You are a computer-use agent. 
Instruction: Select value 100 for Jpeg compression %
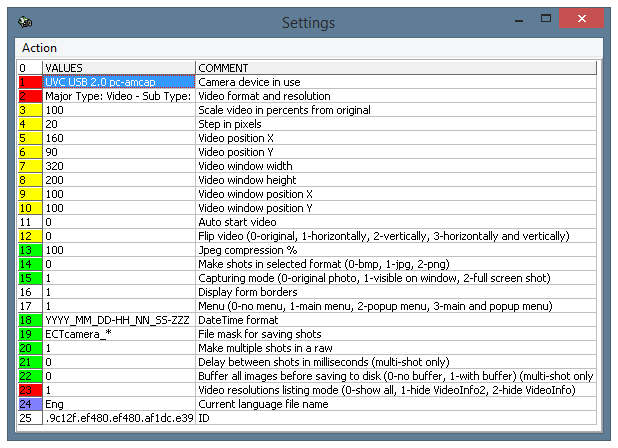pos(119,250)
